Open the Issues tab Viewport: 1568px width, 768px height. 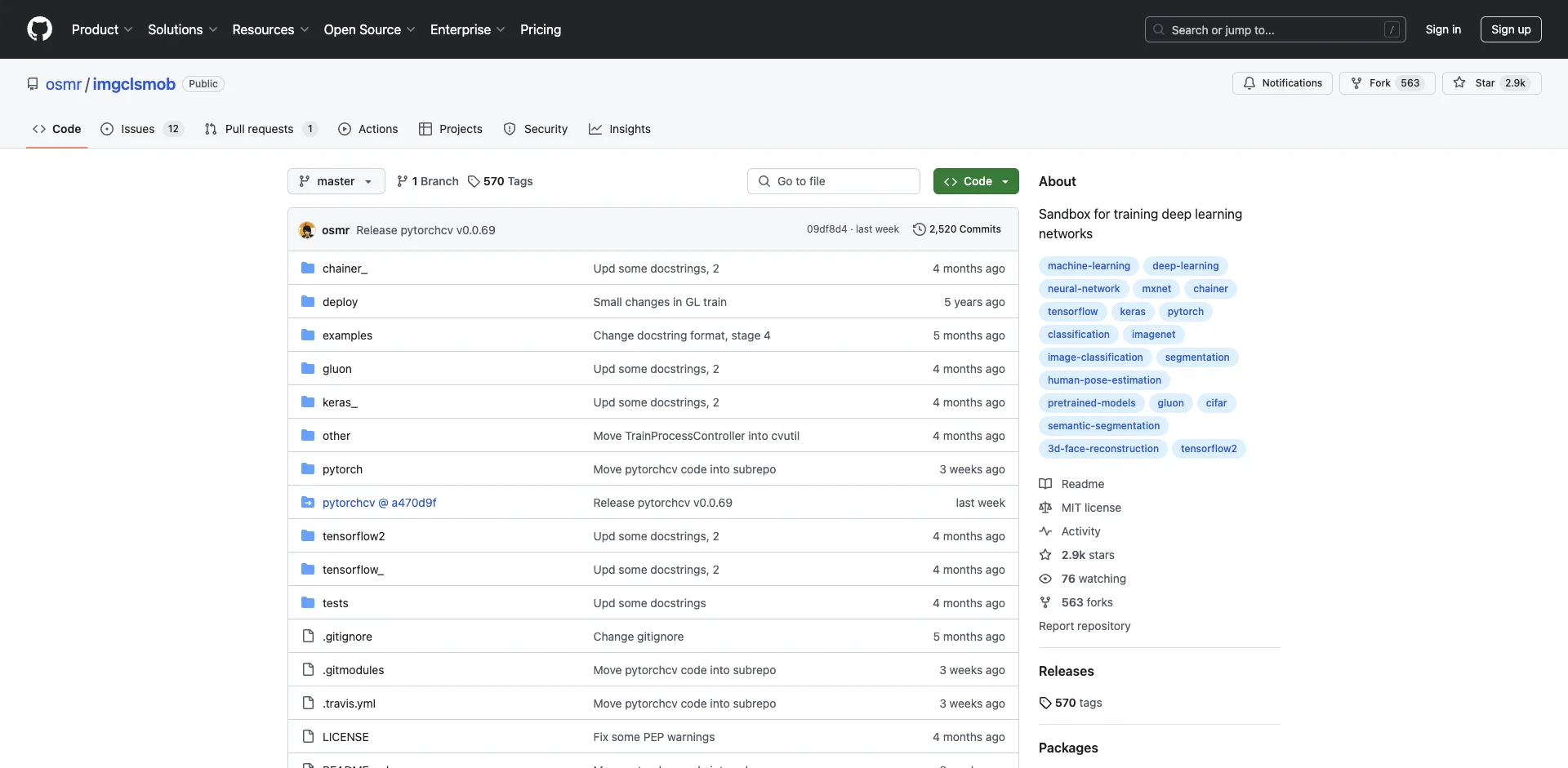(x=141, y=129)
